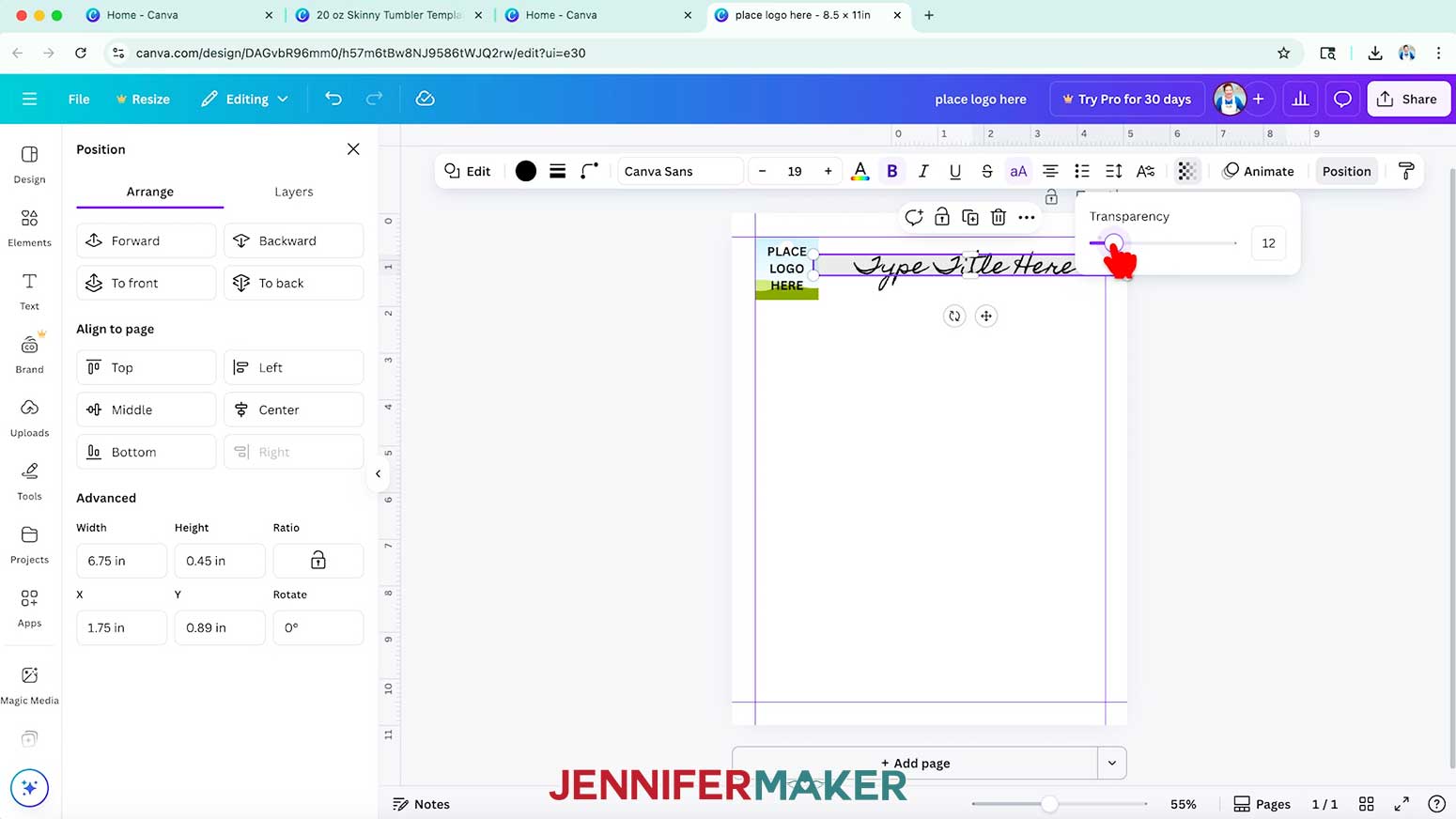This screenshot has width=1456, height=819.
Task: Click the Width input field
Action: click(121, 561)
